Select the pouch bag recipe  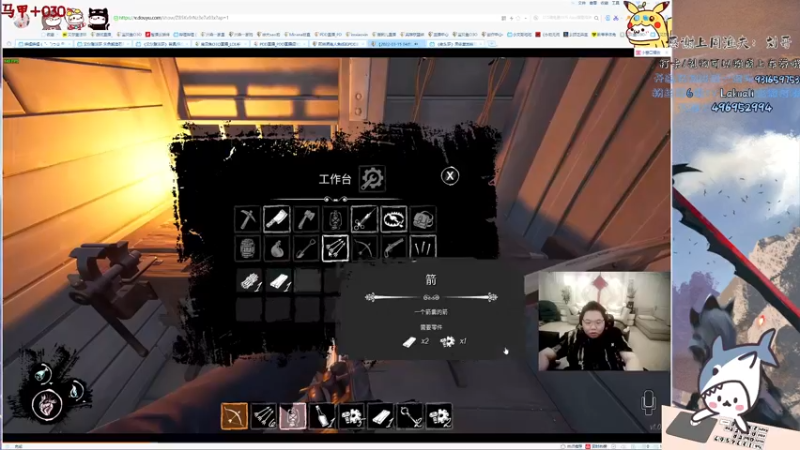(277, 248)
